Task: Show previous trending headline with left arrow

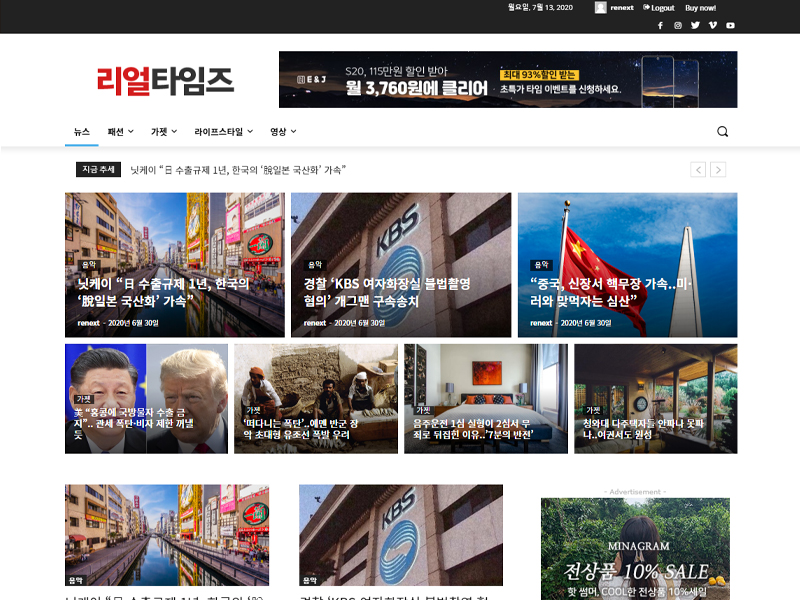Action: [x=698, y=170]
